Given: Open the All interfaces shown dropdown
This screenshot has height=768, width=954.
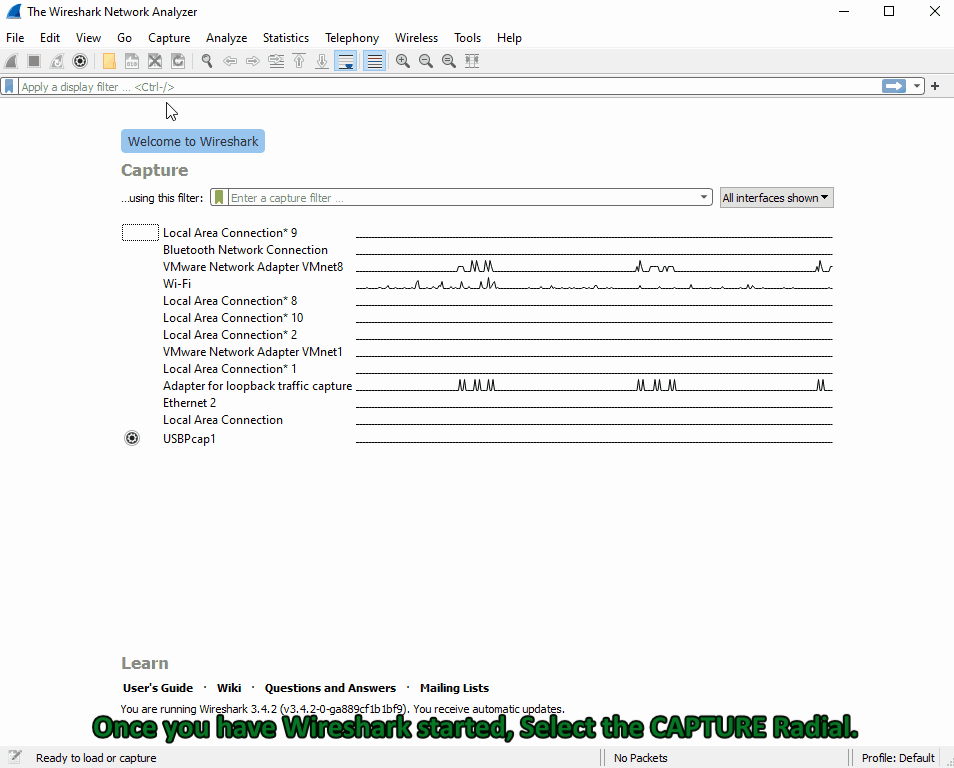Looking at the screenshot, I should point(776,198).
